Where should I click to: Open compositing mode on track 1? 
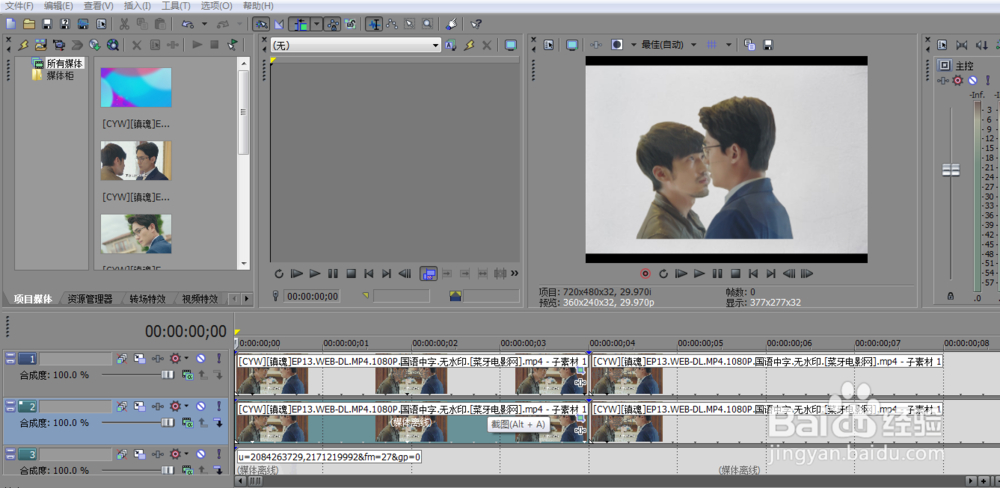pyautogui.click(x=188, y=374)
